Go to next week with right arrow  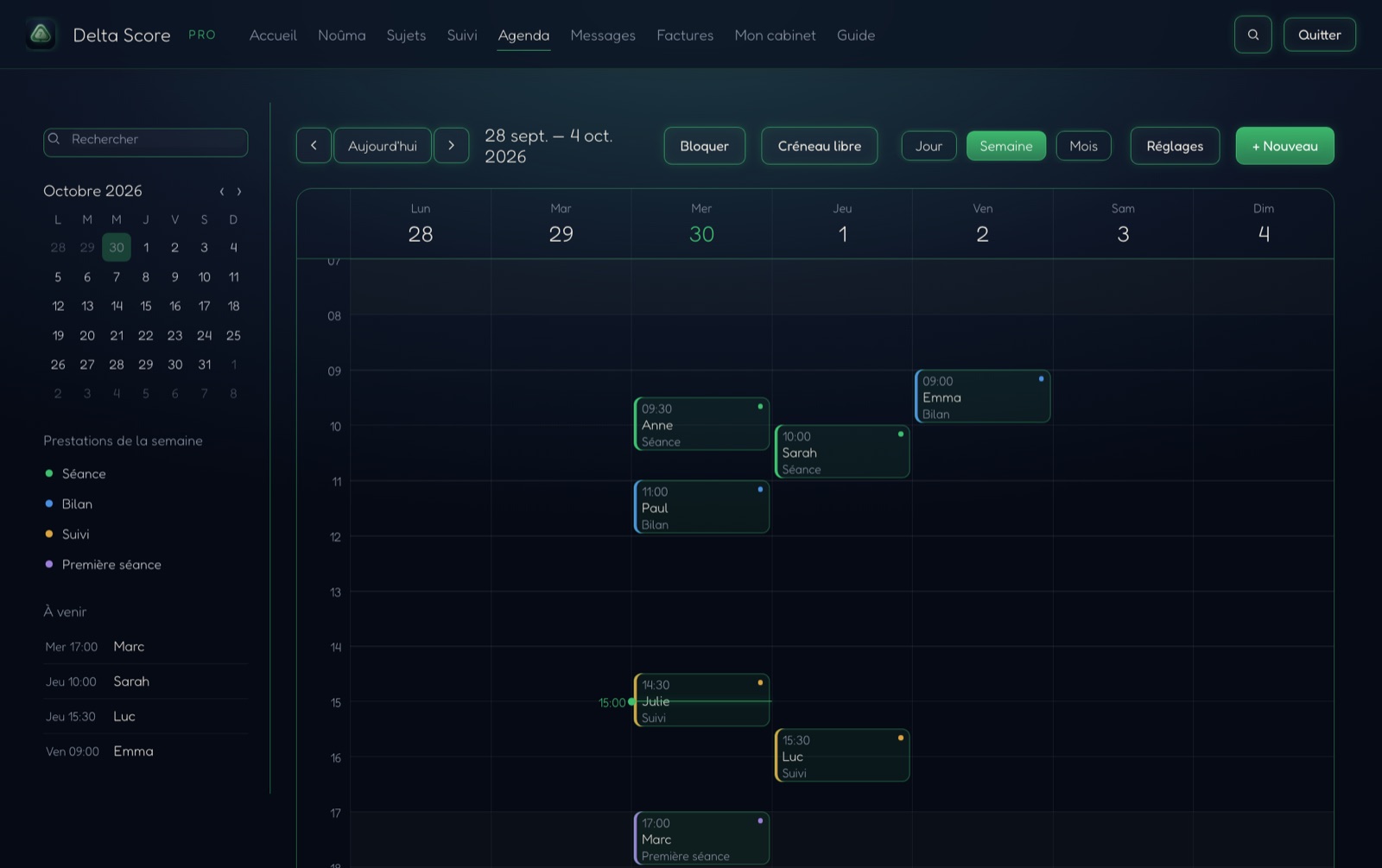click(x=451, y=145)
